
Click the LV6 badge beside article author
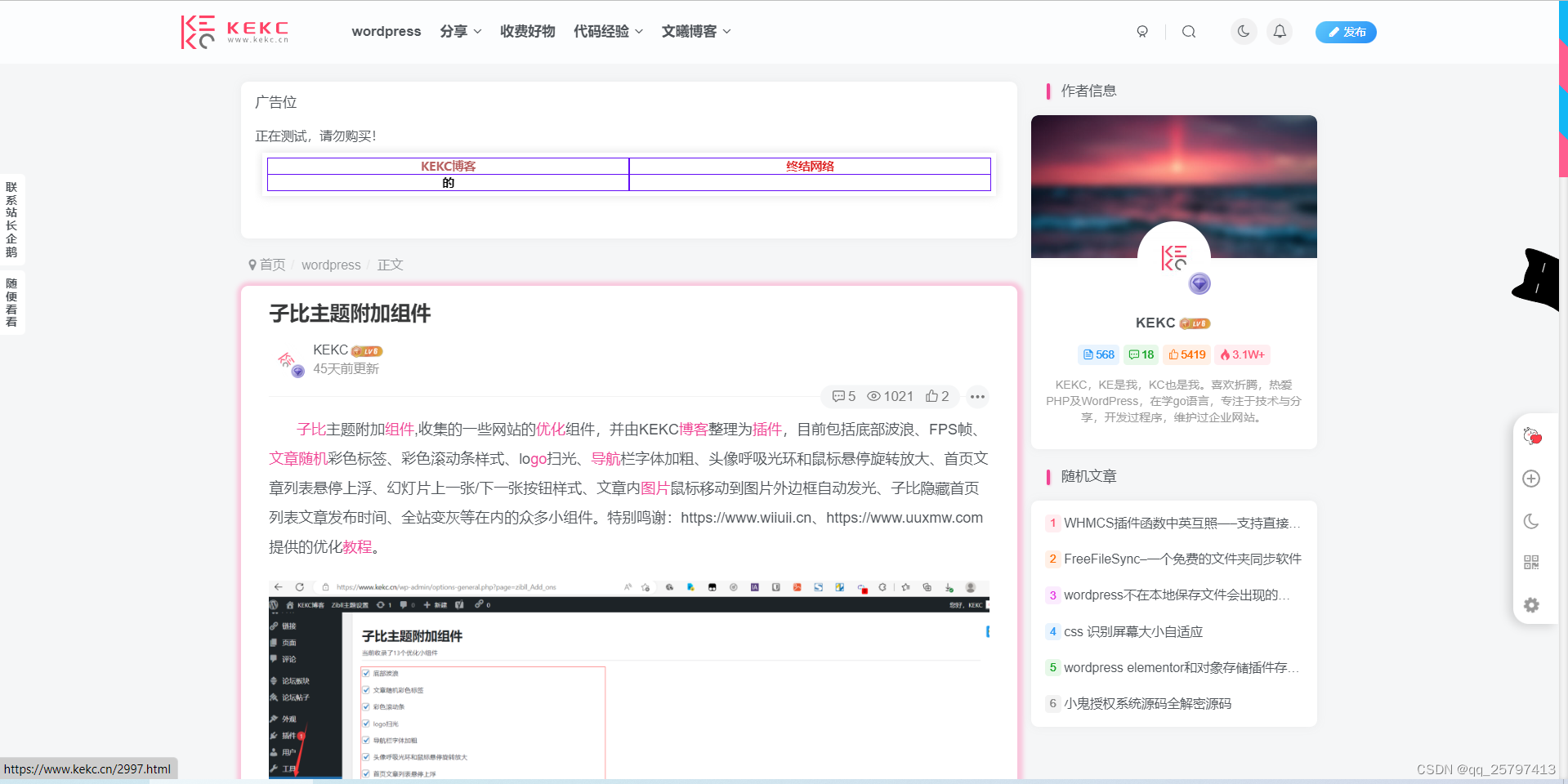pos(367,351)
